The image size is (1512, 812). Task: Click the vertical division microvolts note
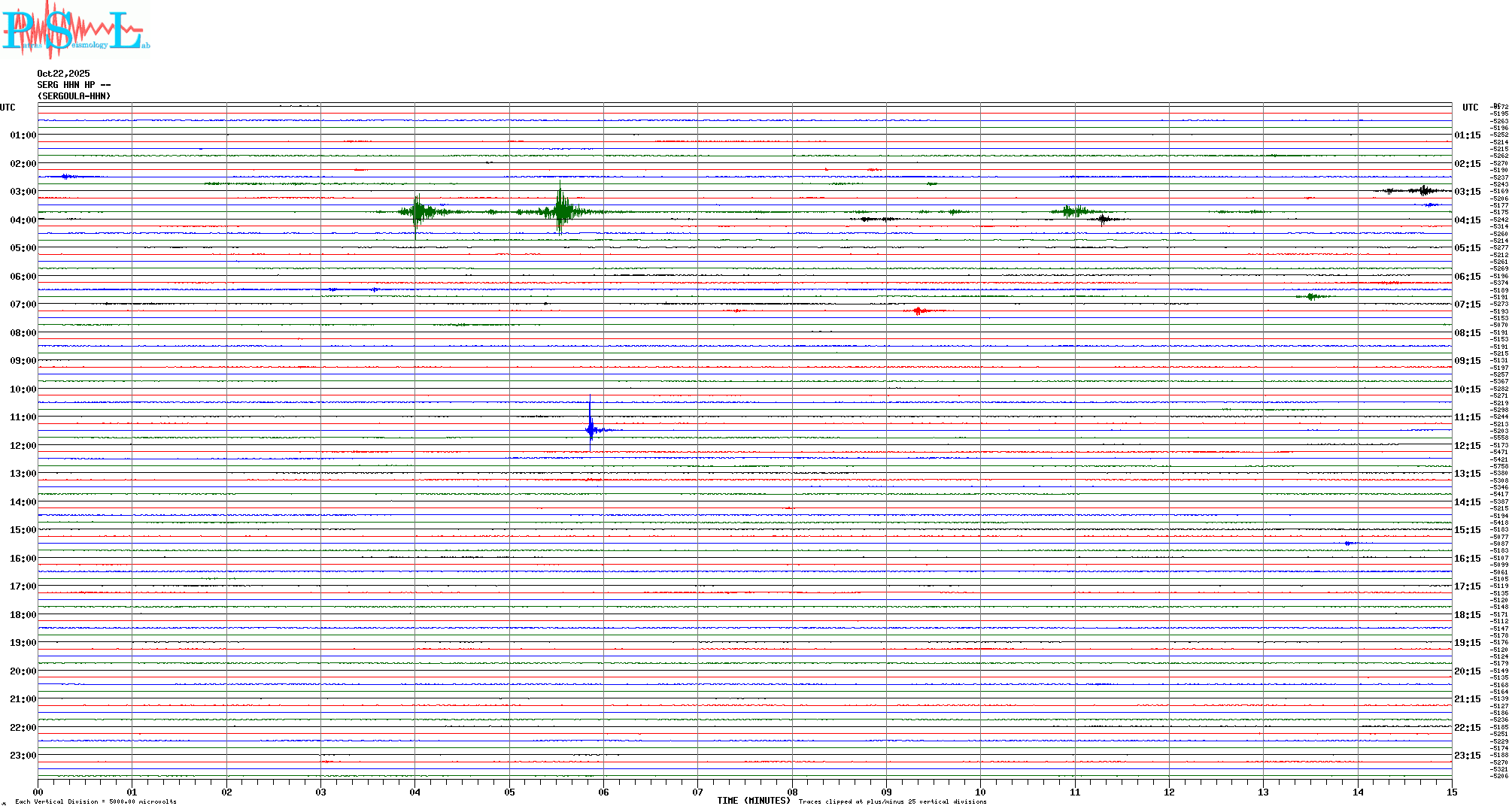96,801
